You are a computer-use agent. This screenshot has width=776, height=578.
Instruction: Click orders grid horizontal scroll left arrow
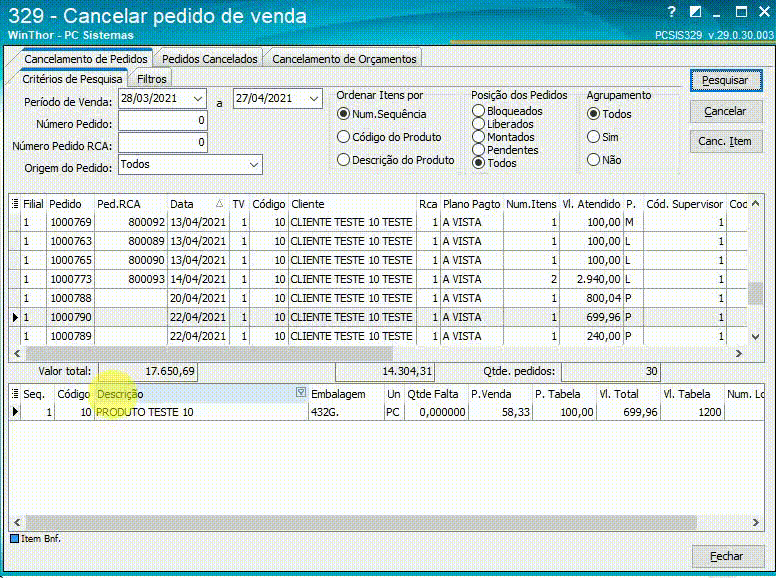17,353
